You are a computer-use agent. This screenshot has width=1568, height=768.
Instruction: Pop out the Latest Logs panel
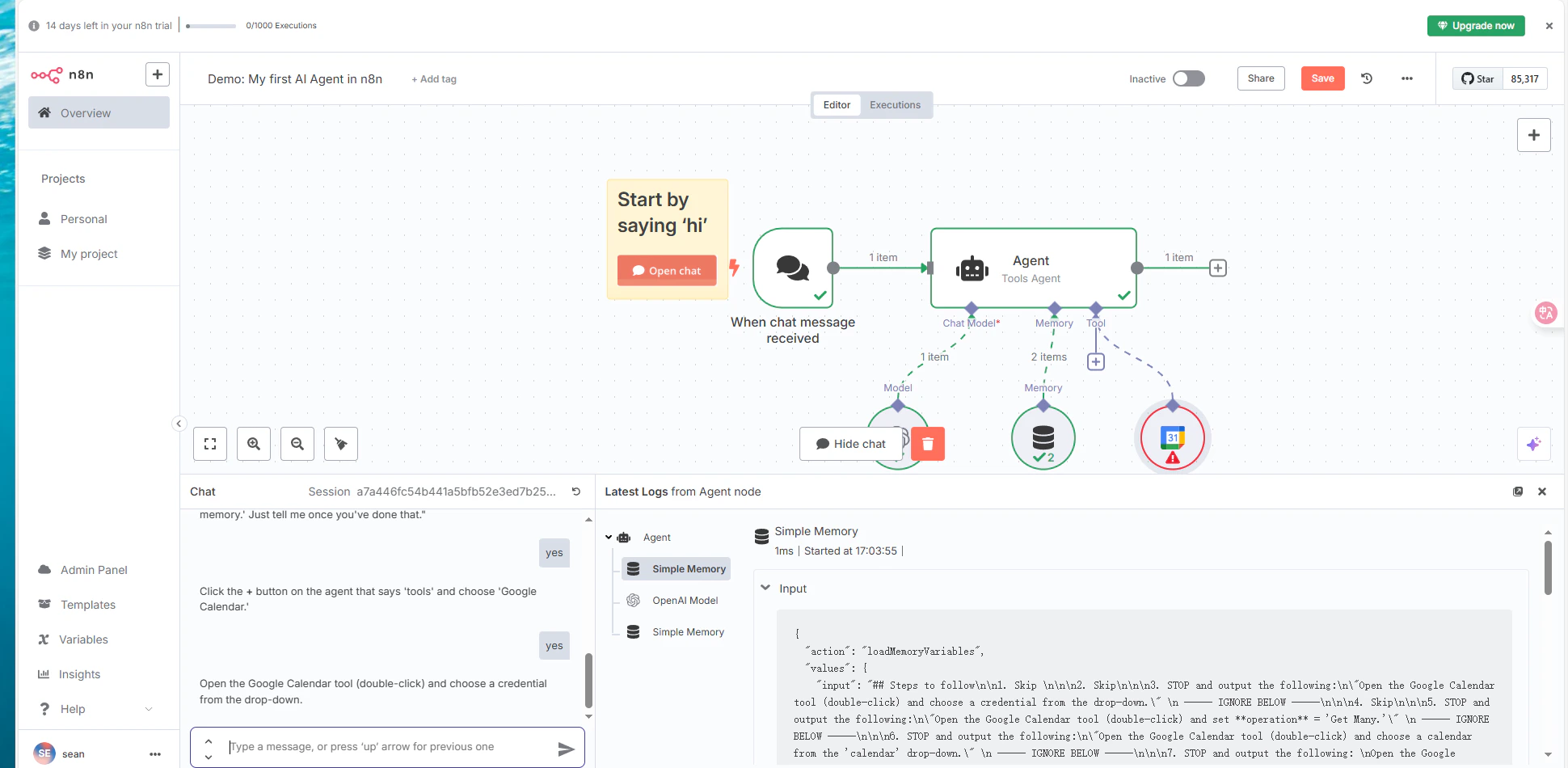(1518, 492)
